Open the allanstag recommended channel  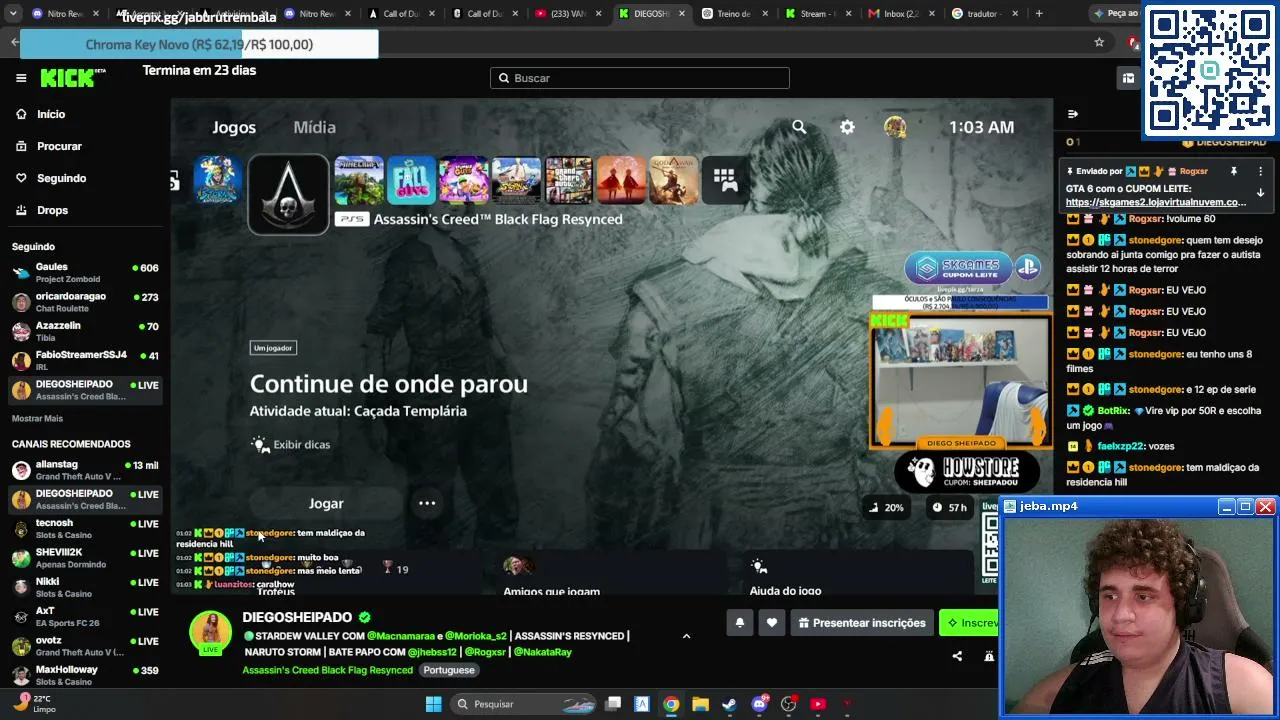coord(85,470)
